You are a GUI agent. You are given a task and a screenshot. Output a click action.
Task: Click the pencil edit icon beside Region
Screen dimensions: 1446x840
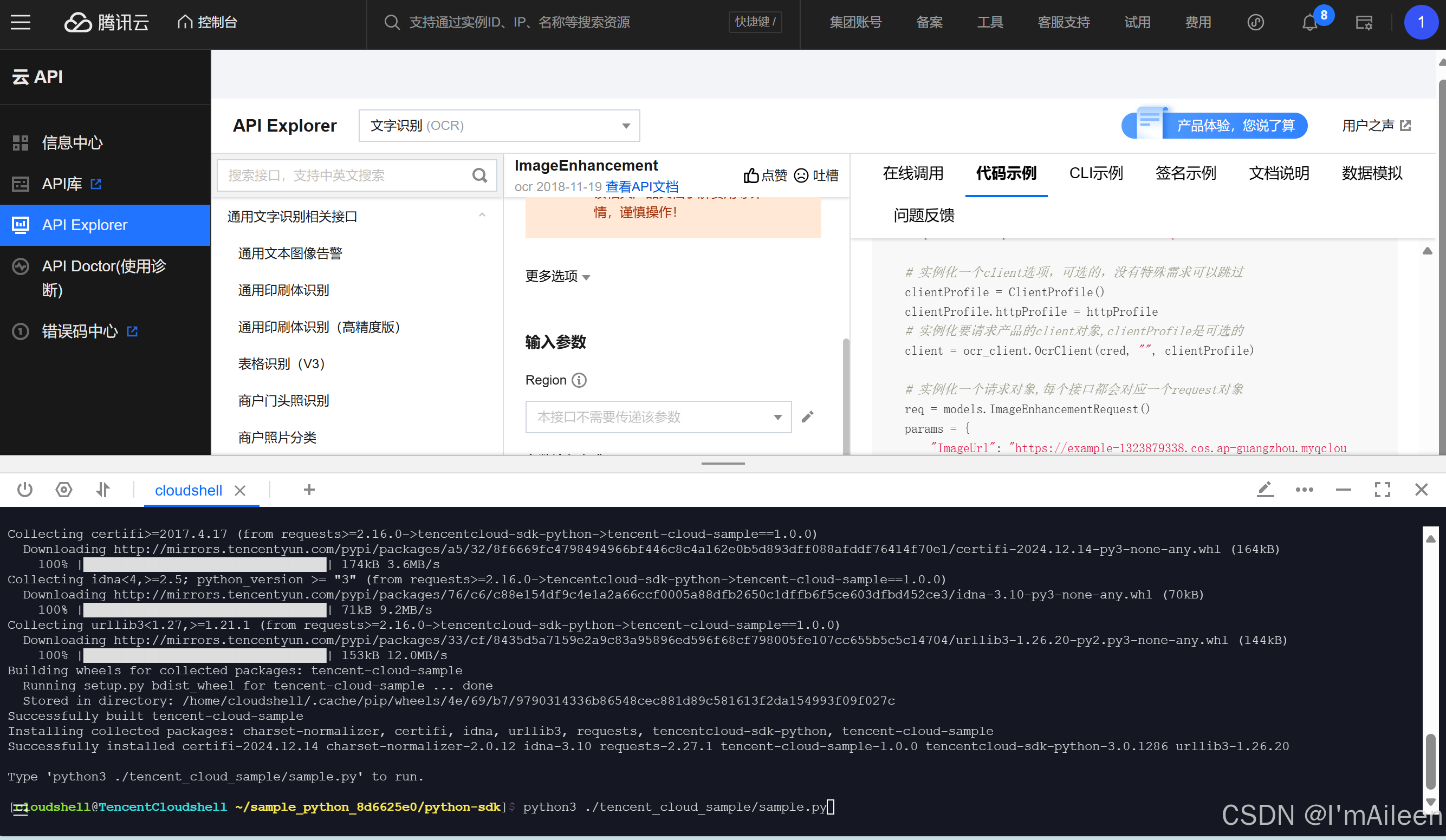point(807,416)
